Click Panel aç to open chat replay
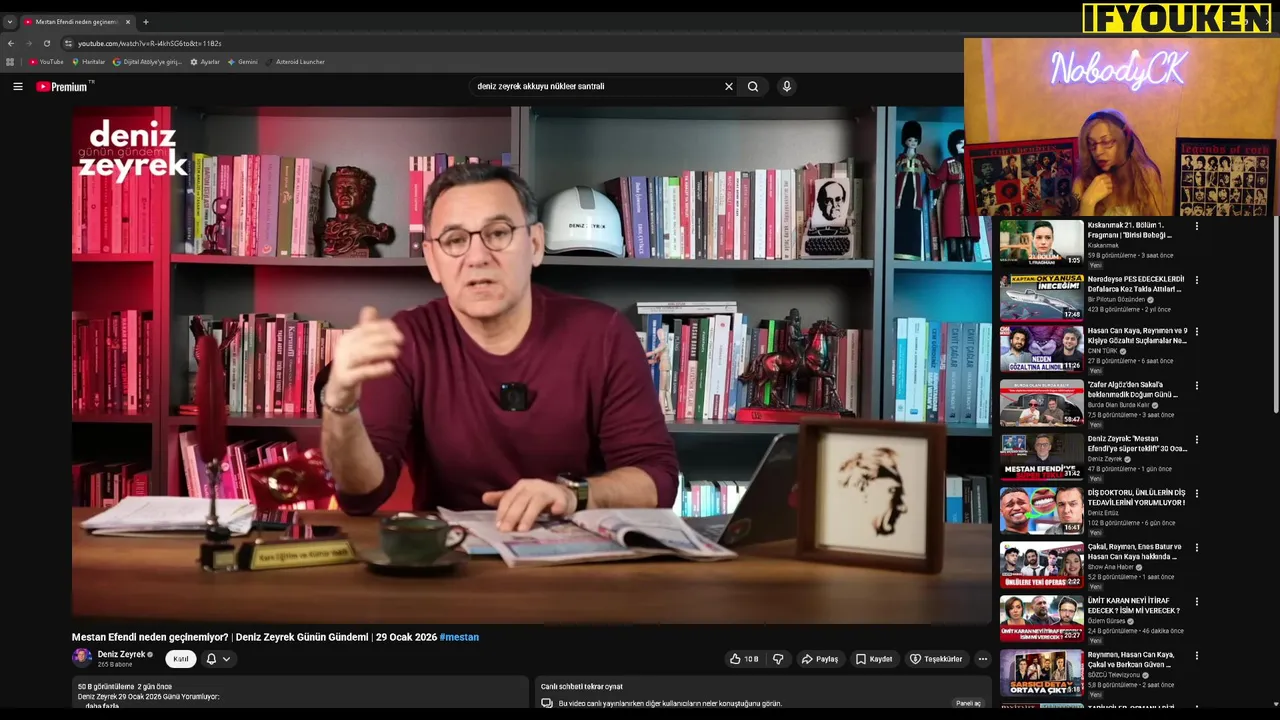This screenshot has width=1280, height=720. pos(968,703)
